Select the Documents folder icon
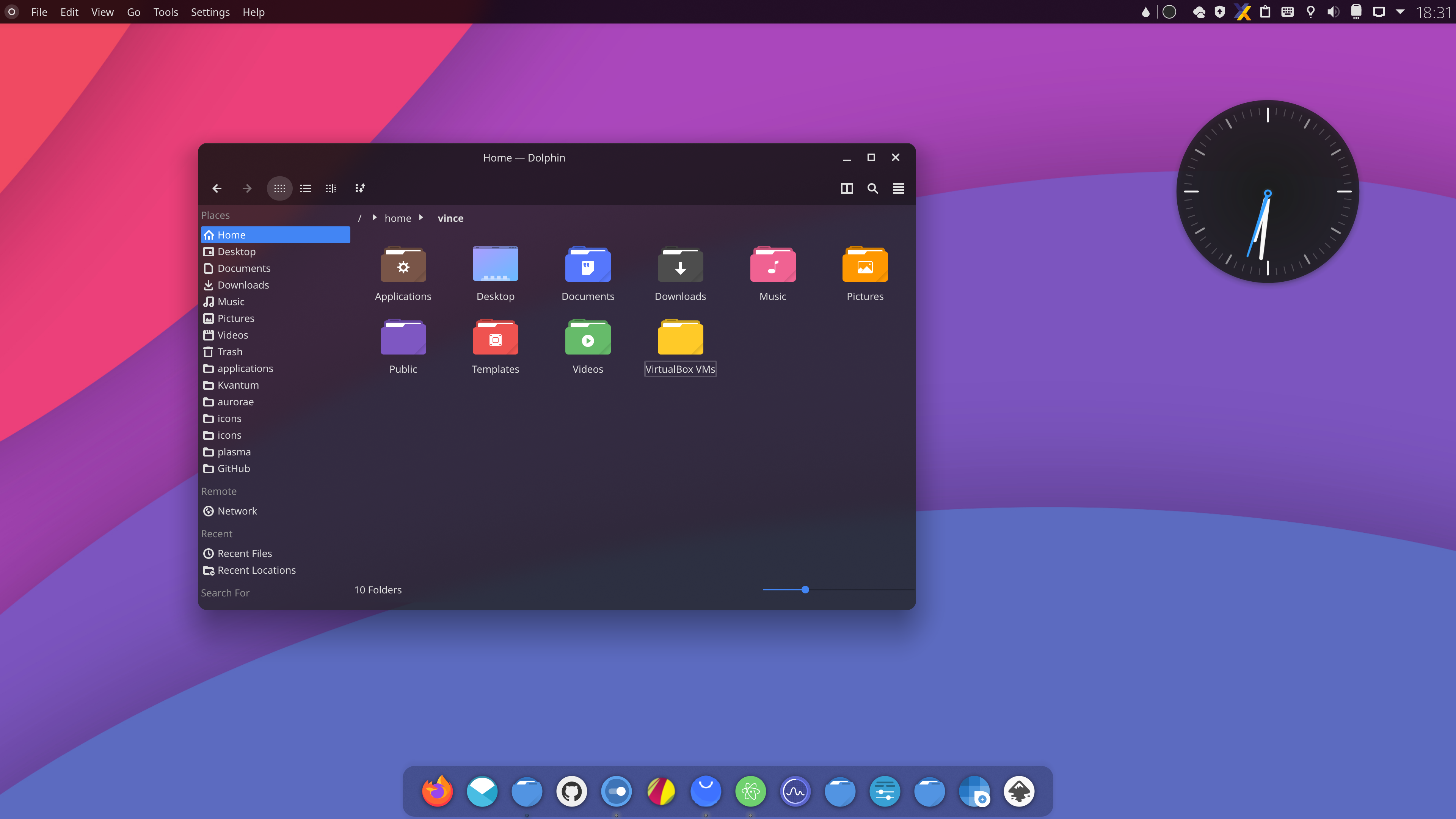The height and width of the screenshot is (819, 1456). pos(588,264)
